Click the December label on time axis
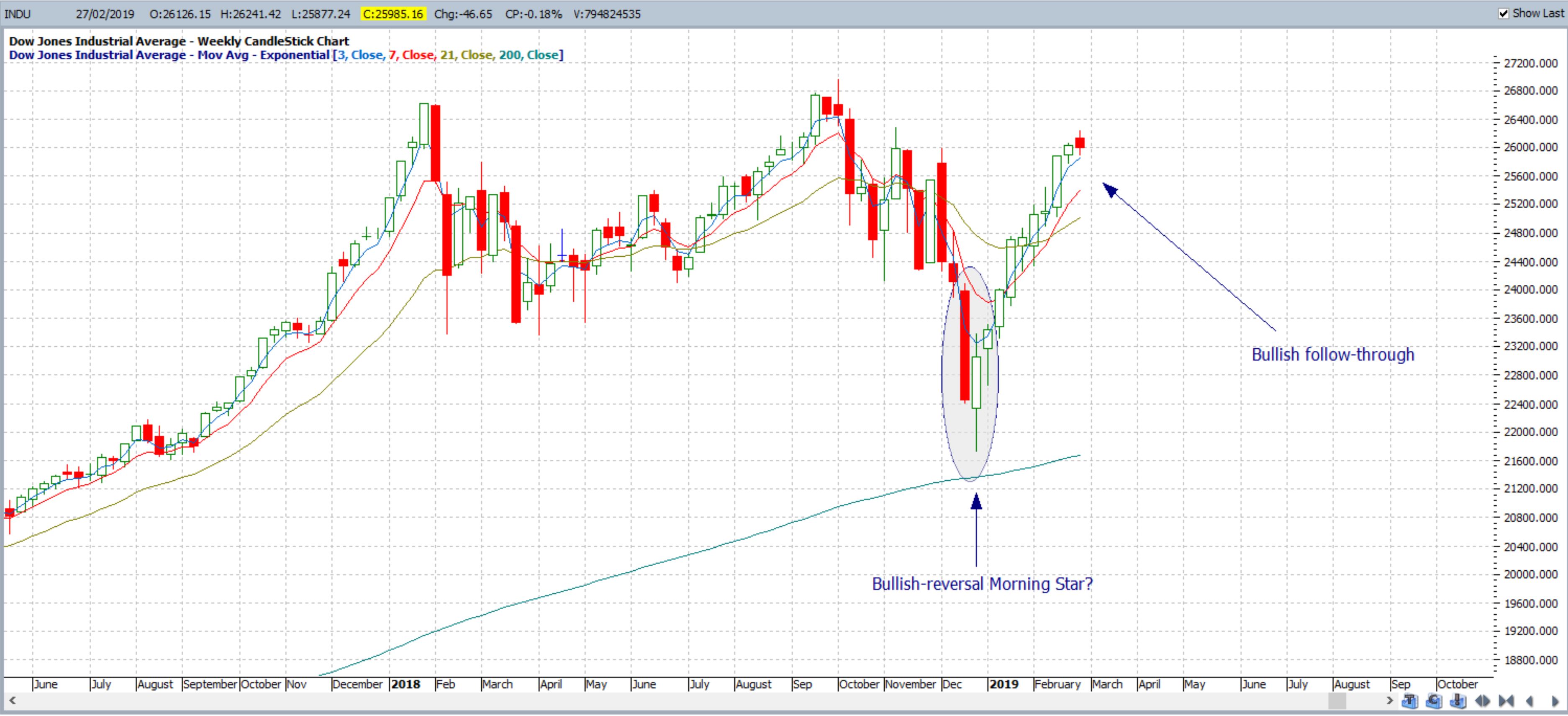This screenshot has width=1568, height=716. [x=357, y=684]
